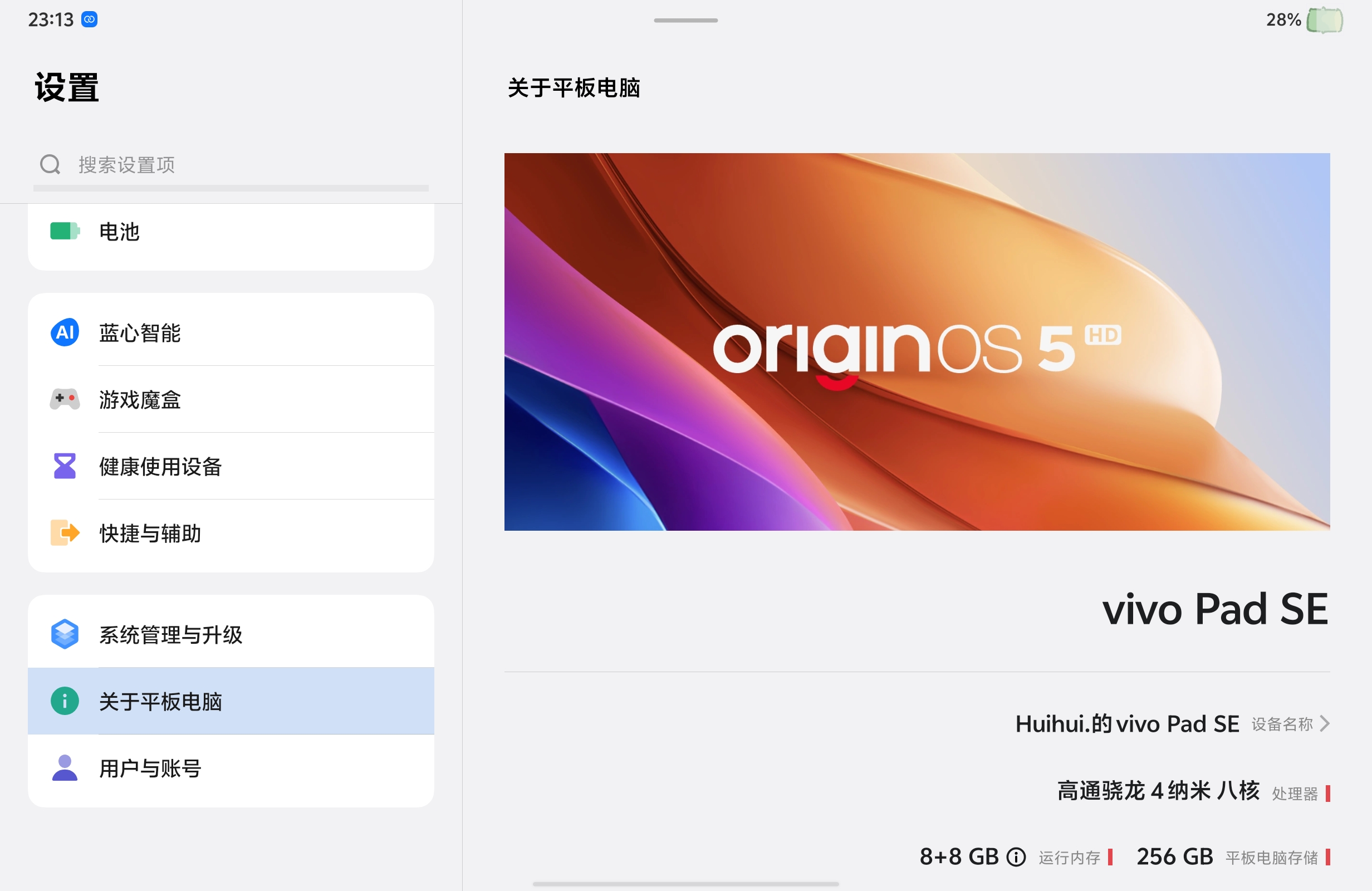
Task: Expand device name chevron arrow
Action: coord(1325,723)
